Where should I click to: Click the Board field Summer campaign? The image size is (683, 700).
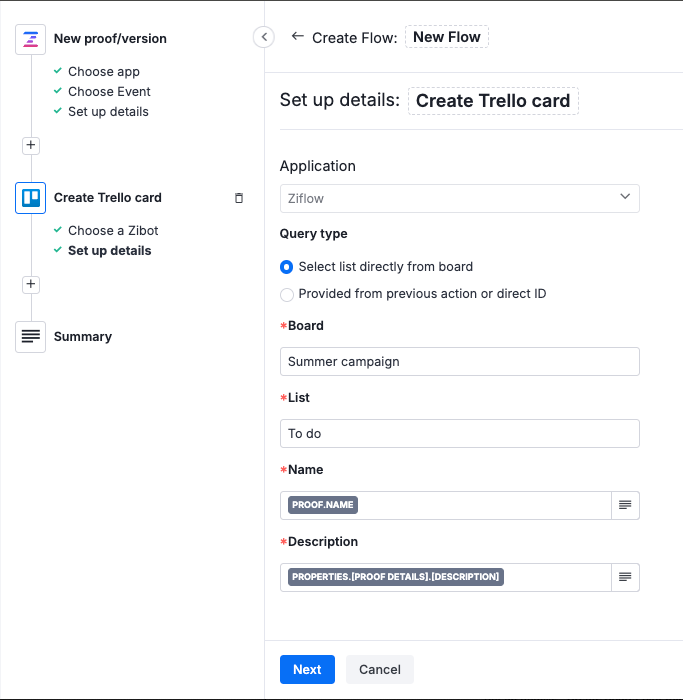[x=459, y=361]
